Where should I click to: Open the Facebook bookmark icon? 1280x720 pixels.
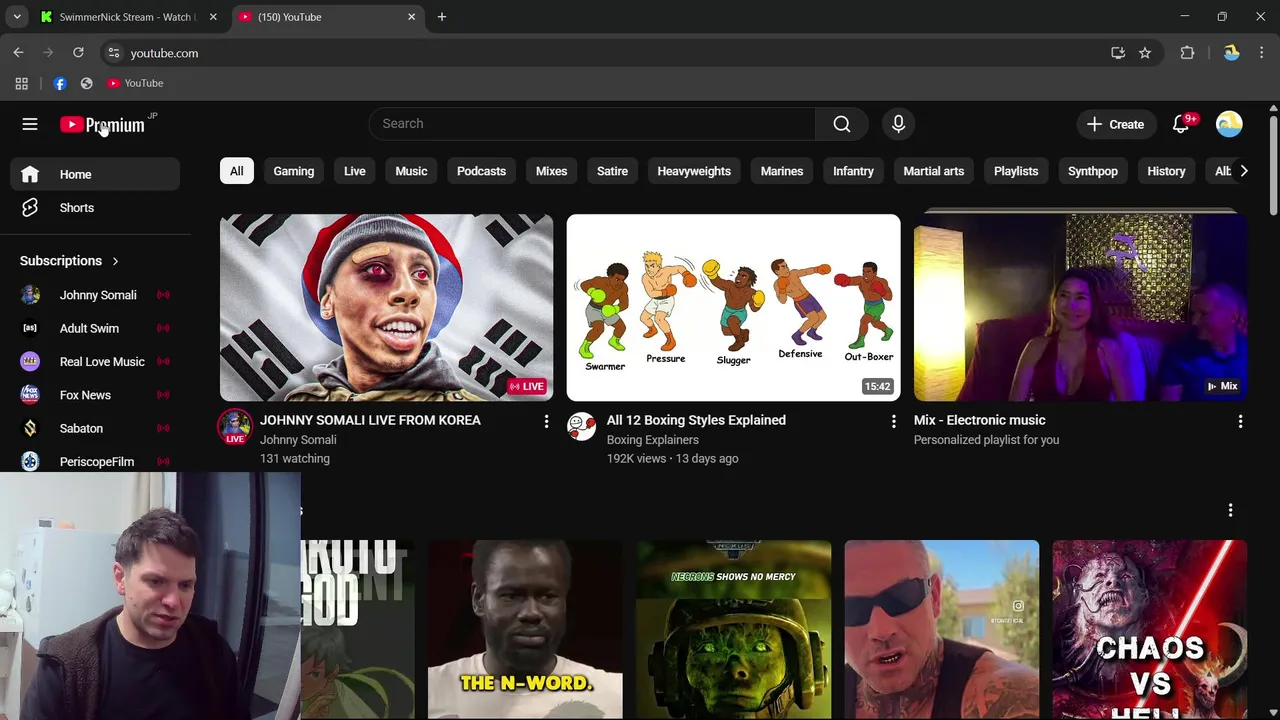60,83
